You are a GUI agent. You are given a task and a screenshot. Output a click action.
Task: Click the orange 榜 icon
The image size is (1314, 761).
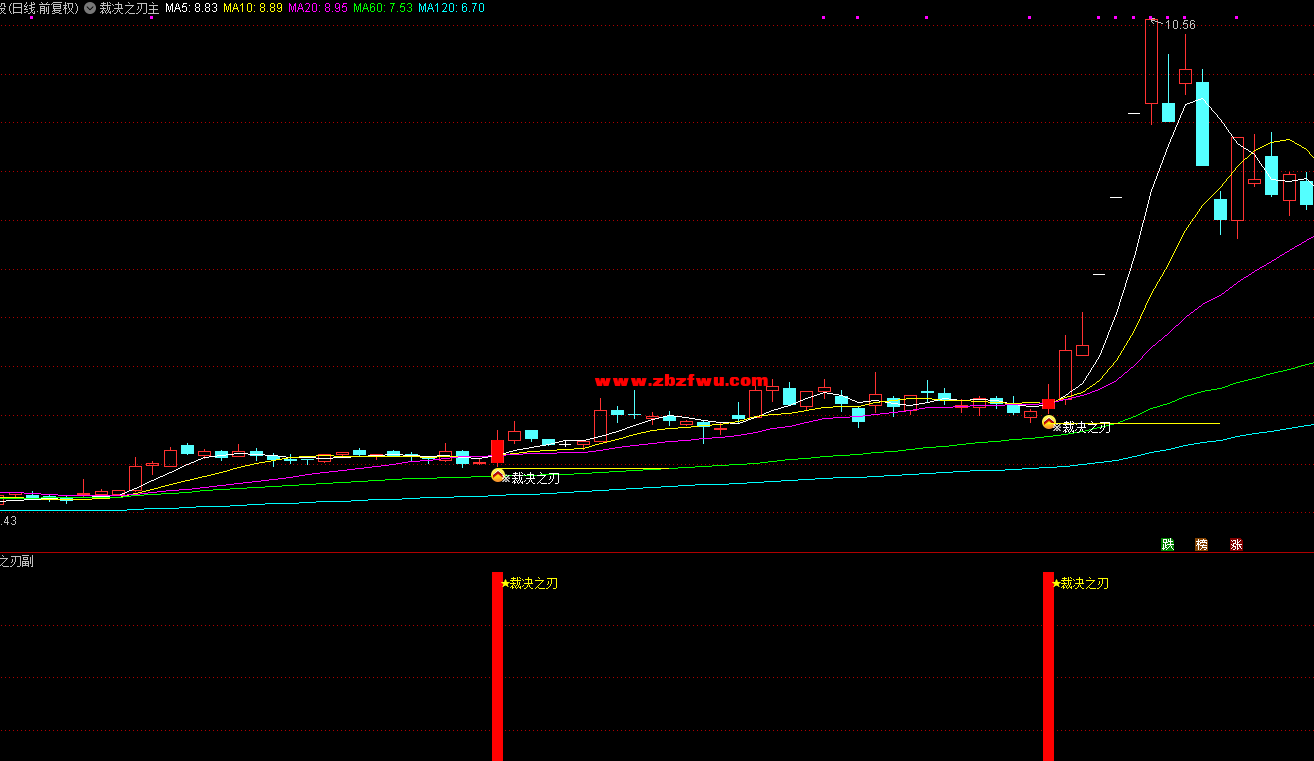point(1202,545)
